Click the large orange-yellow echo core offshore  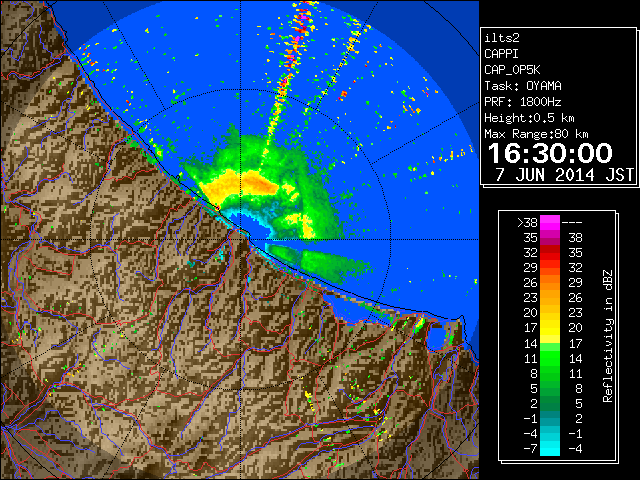[241, 185]
